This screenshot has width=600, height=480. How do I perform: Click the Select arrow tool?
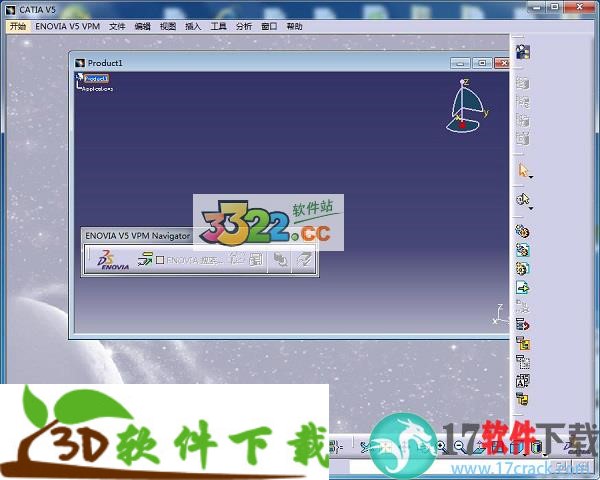[x=523, y=170]
